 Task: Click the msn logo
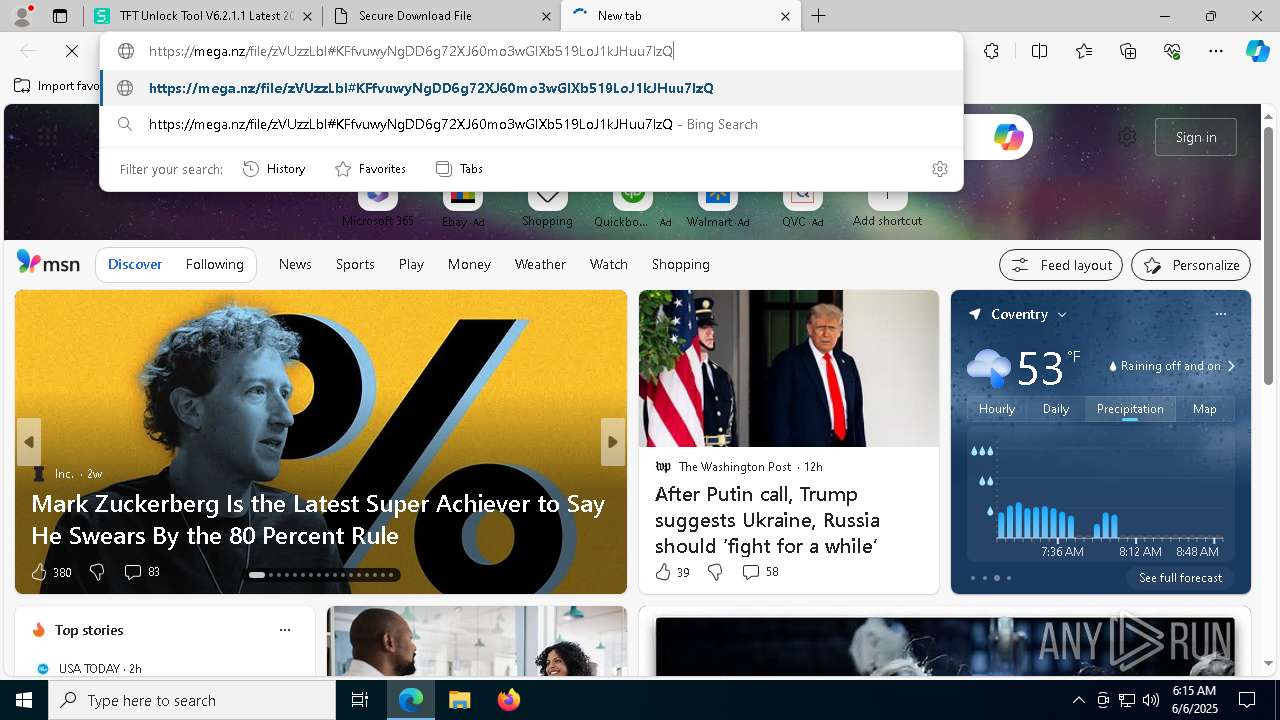(48, 263)
